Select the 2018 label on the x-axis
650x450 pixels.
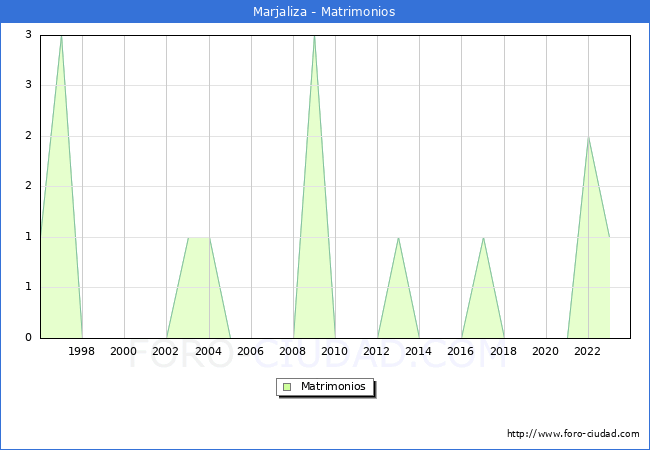coord(503,351)
